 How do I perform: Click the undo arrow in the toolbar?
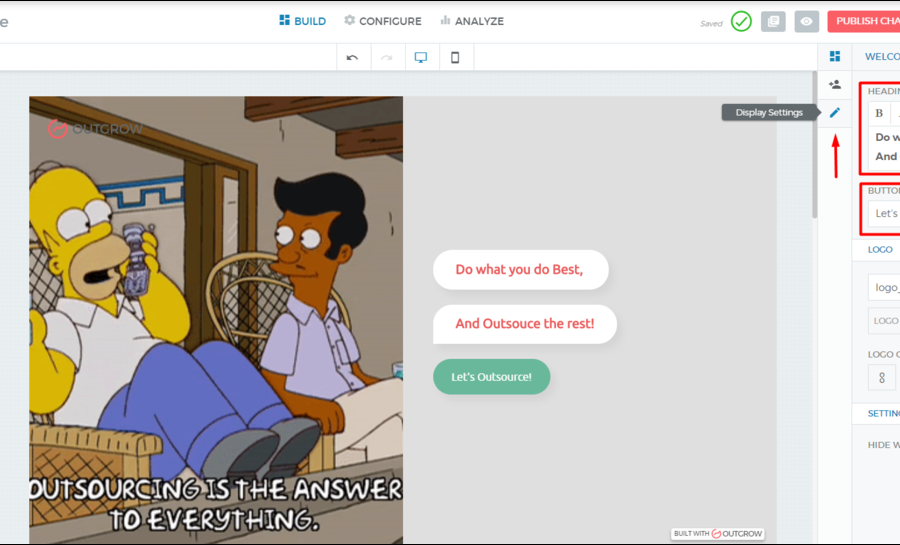(x=352, y=58)
